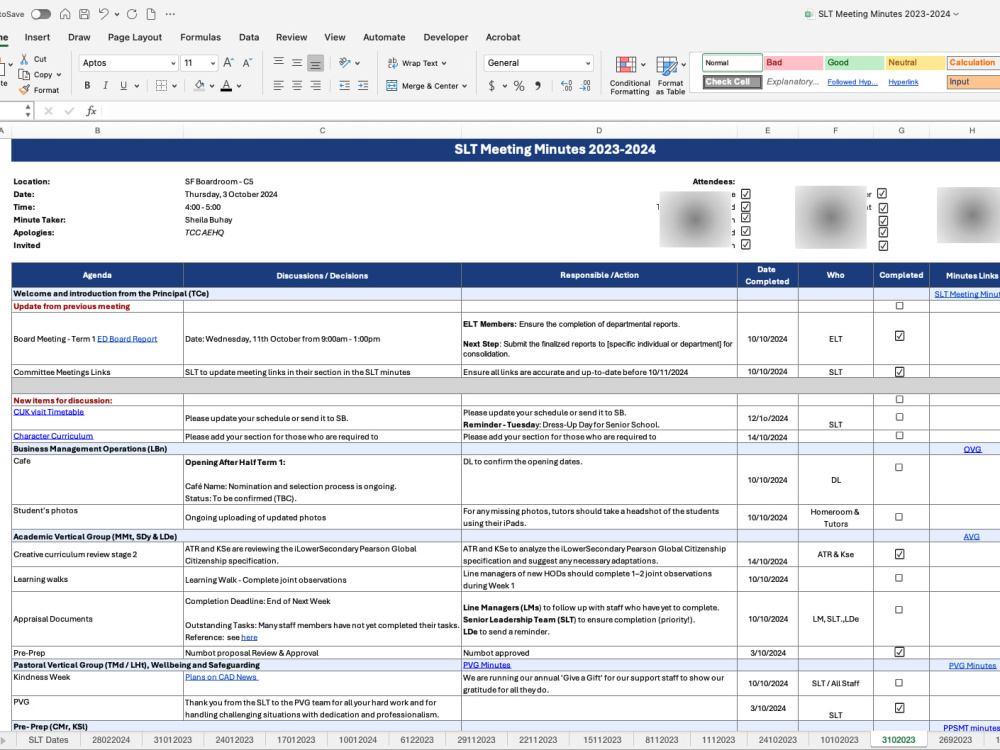This screenshot has height=750, width=1000.
Task: Check Completed box for Learning walks row
Action: (x=899, y=578)
